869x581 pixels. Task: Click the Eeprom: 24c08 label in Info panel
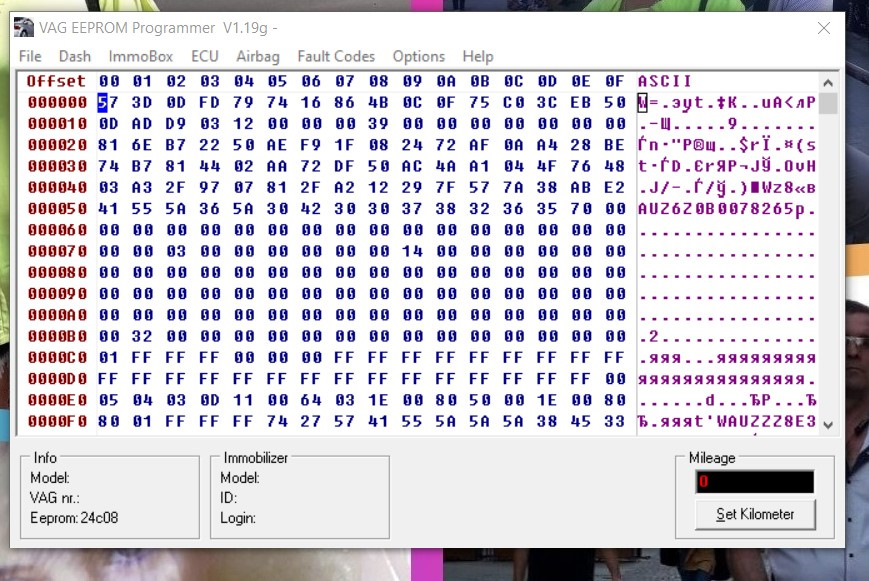[x=72, y=518]
